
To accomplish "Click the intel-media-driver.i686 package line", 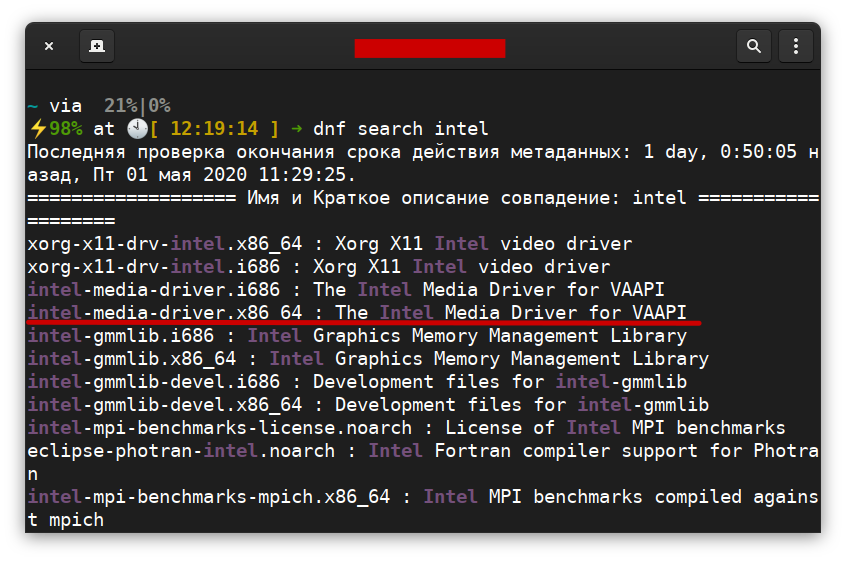I will click(345, 290).
